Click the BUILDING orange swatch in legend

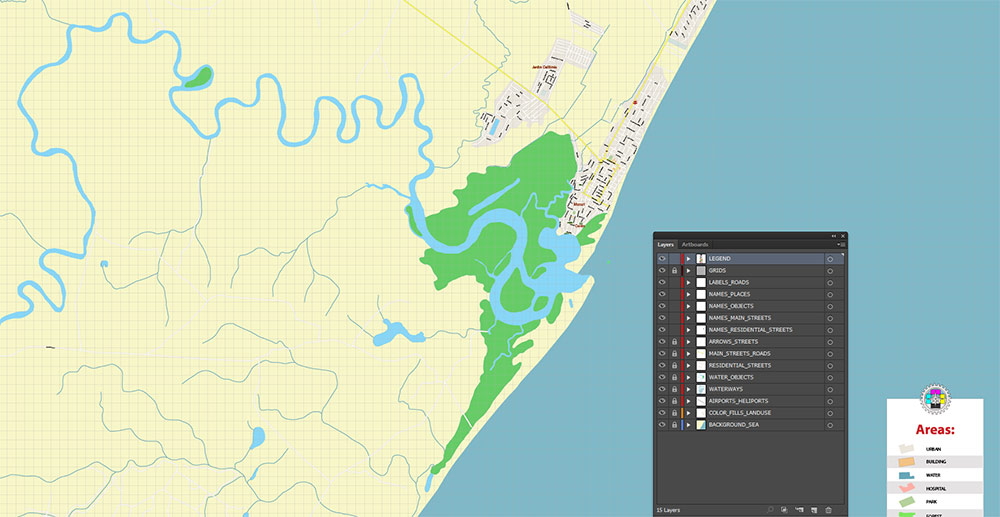tap(907, 462)
